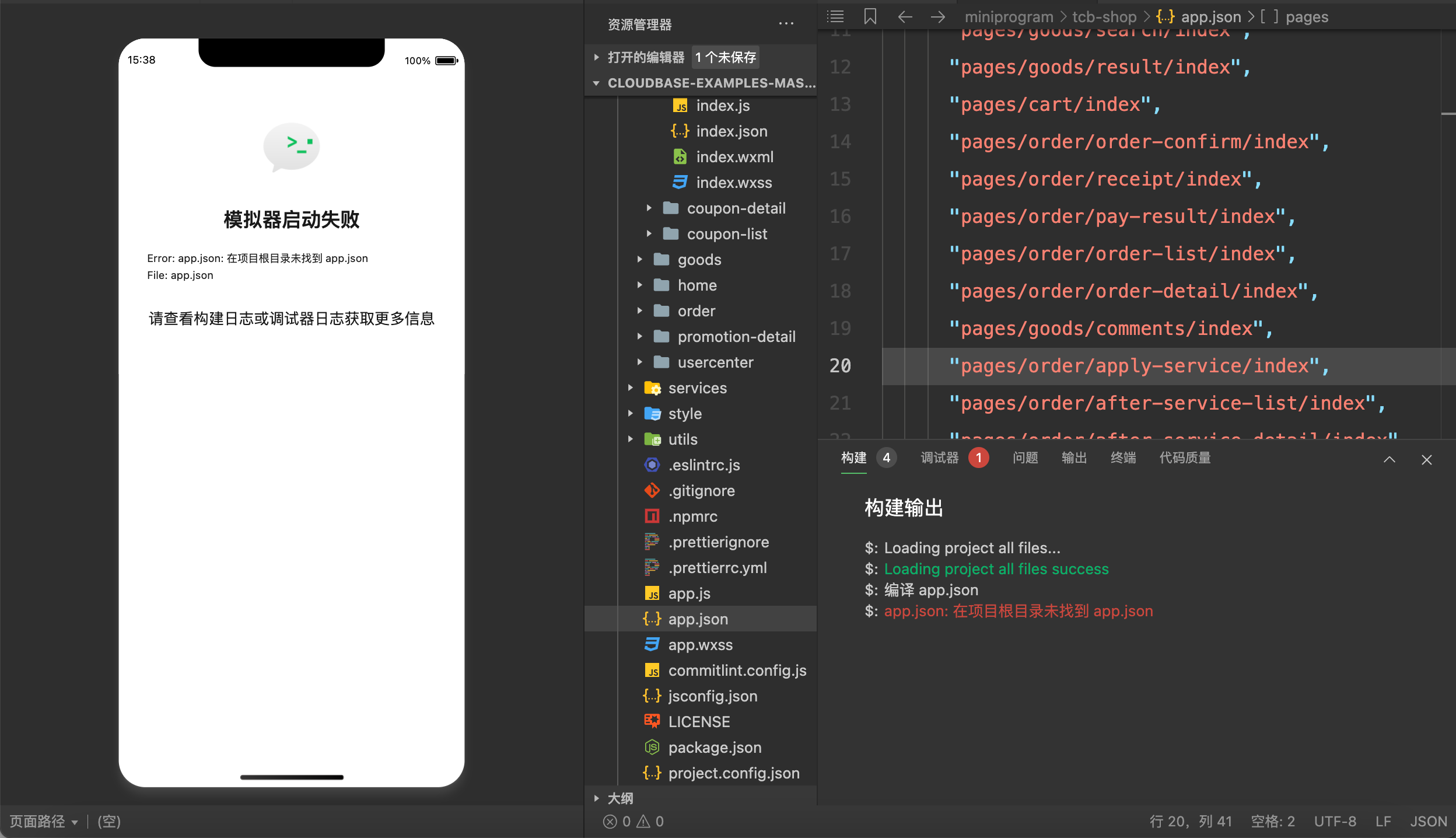This screenshot has width=1456, height=838.
Task: Click the .eslintrc.js file icon
Action: tap(652, 465)
